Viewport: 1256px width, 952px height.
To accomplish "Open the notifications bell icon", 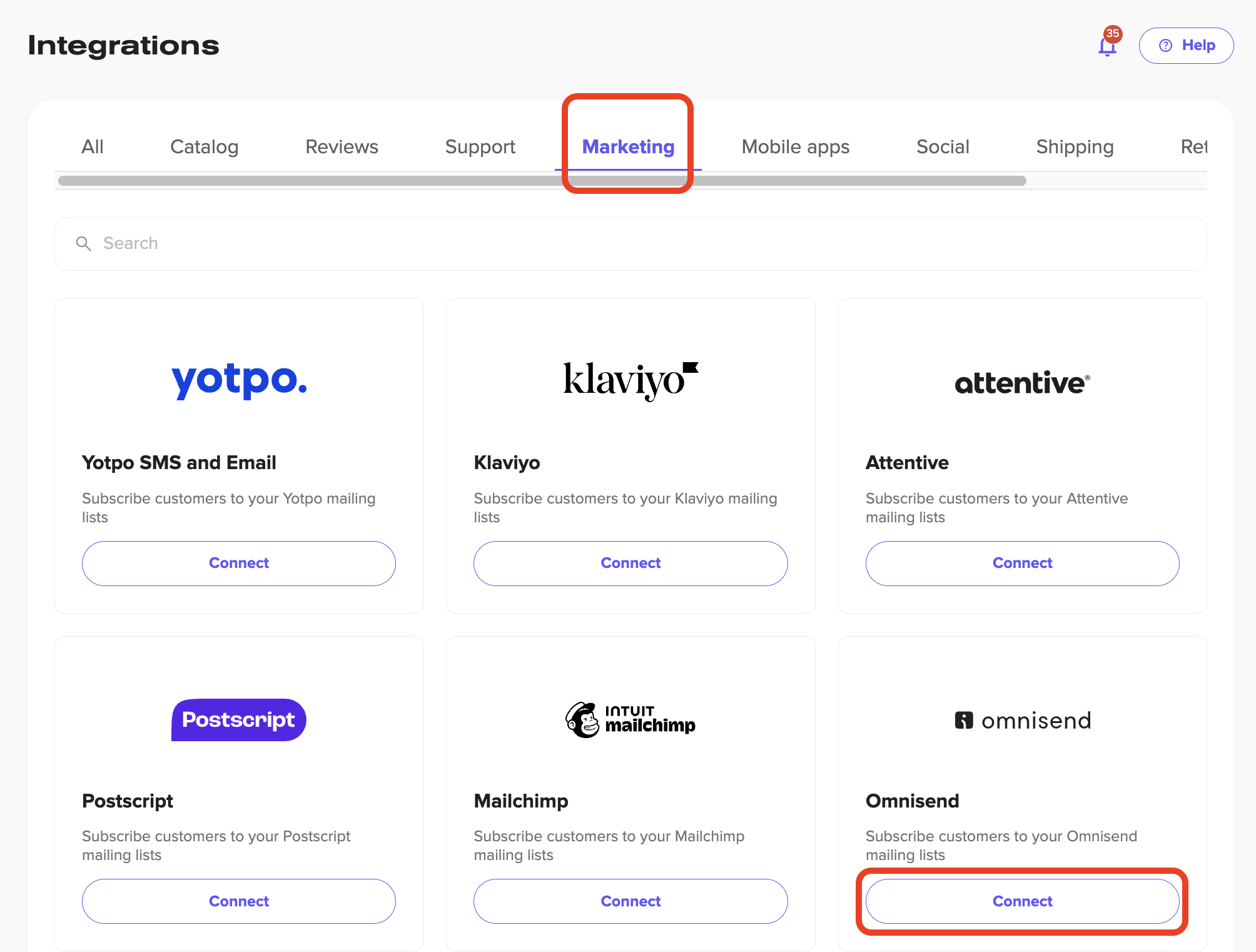I will click(1107, 46).
